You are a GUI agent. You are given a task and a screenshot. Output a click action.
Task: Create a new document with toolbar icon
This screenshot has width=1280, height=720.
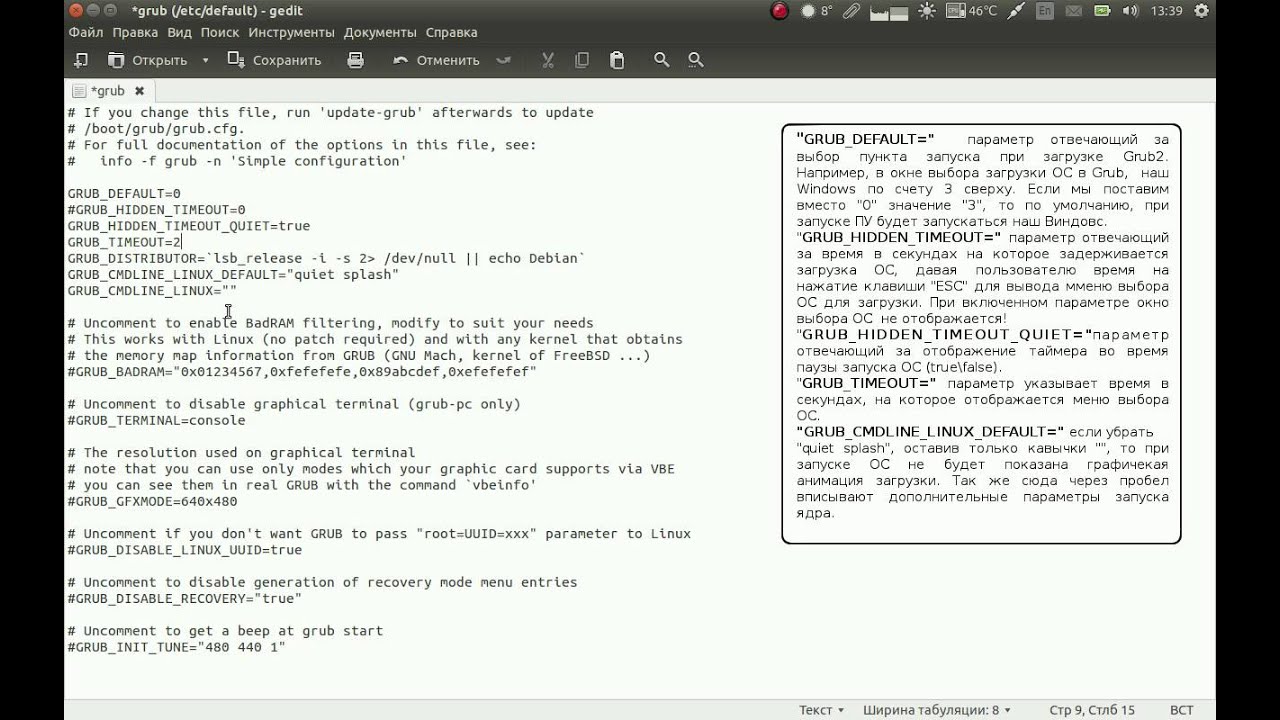pyautogui.click(x=82, y=60)
